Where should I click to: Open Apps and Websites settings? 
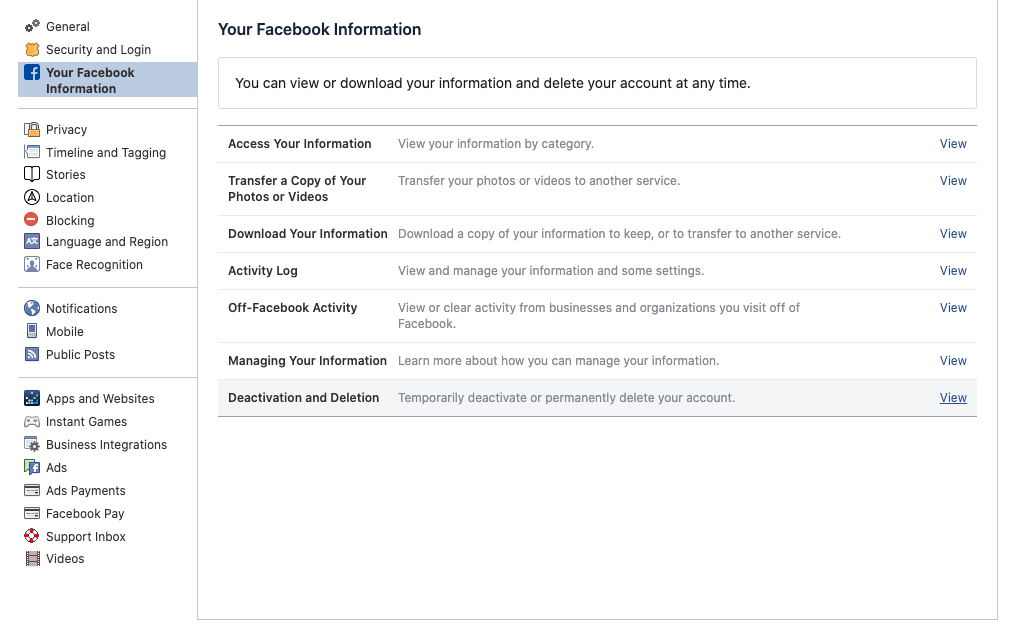(100, 398)
